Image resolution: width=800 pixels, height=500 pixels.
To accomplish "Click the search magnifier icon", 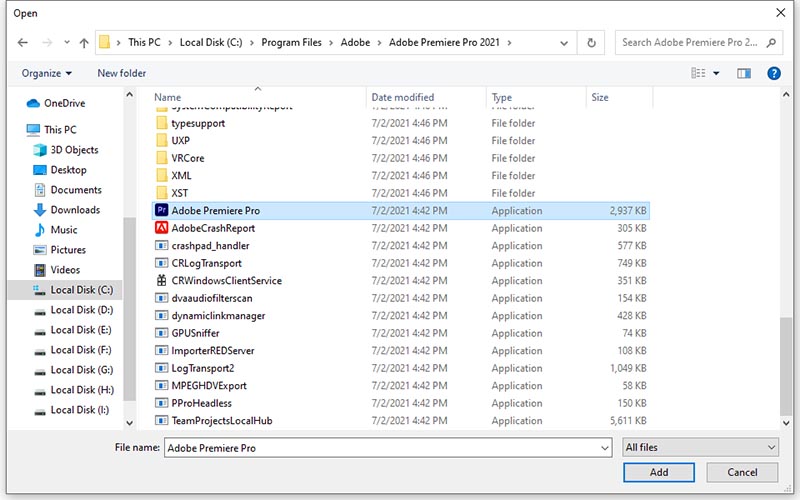I will tap(771, 43).
